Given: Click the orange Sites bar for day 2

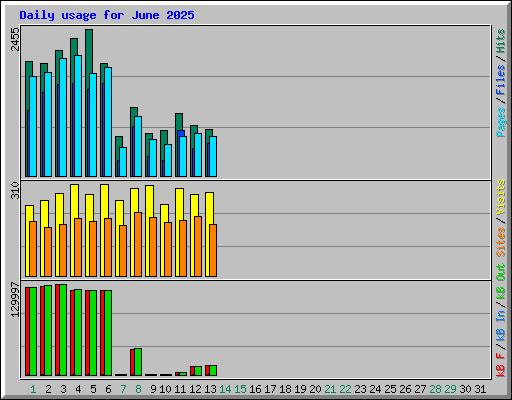Looking at the screenshot, I should [x=48, y=252].
